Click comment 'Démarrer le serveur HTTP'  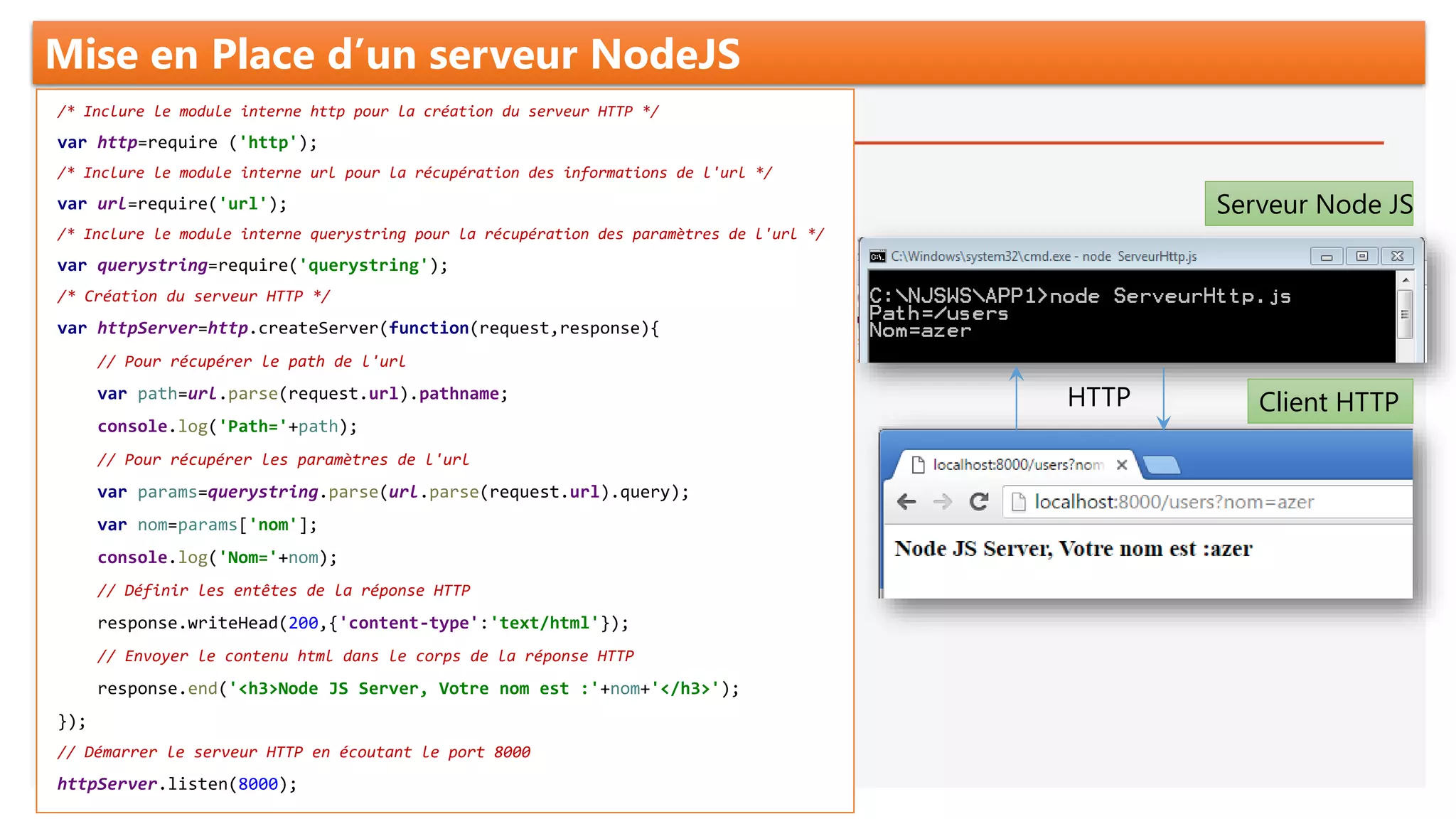(294, 752)
